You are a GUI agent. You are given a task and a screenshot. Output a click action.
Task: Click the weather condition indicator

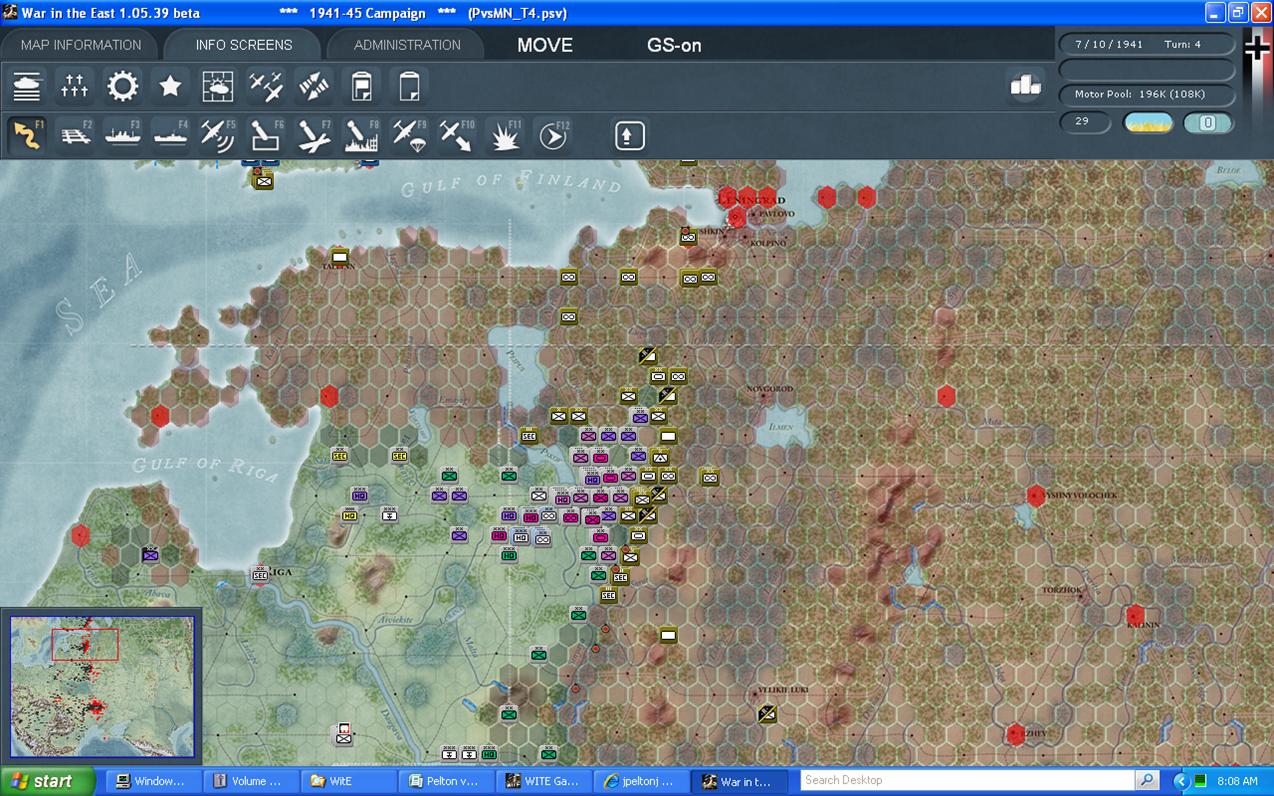pyautogui.click(x=1149, y=123)
